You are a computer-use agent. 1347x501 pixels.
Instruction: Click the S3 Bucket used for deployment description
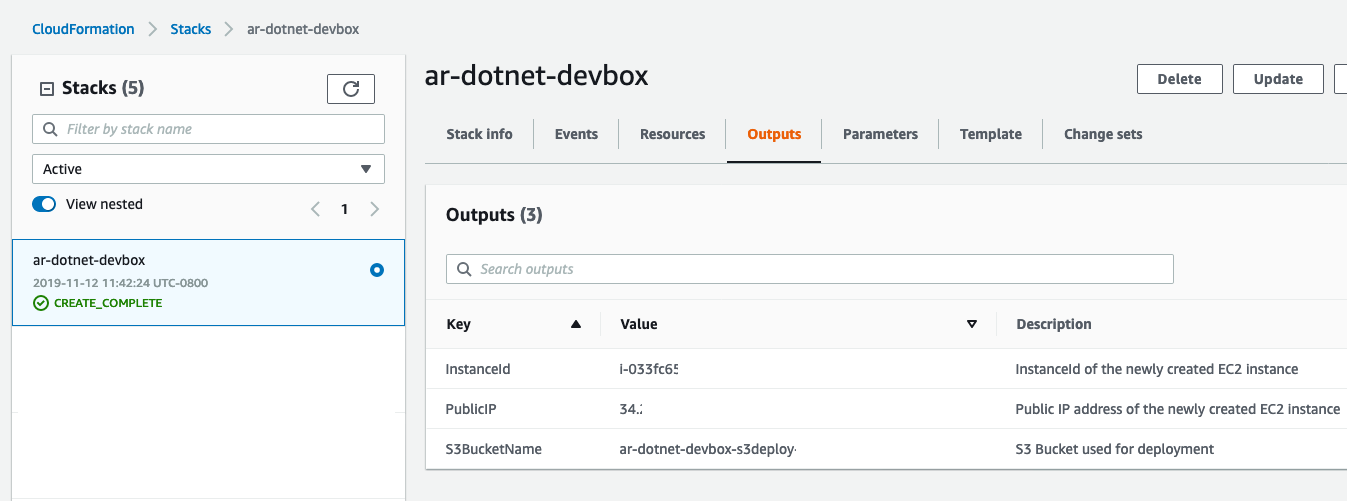pos(1115,449)
